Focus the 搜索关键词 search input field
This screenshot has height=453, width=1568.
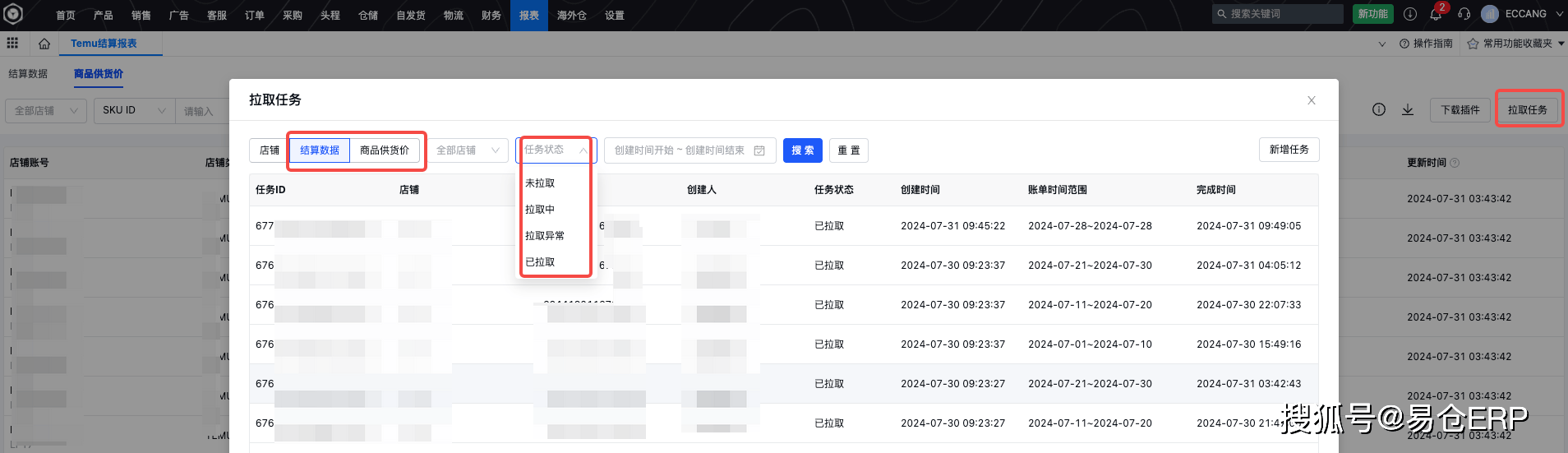[1282, 14]
